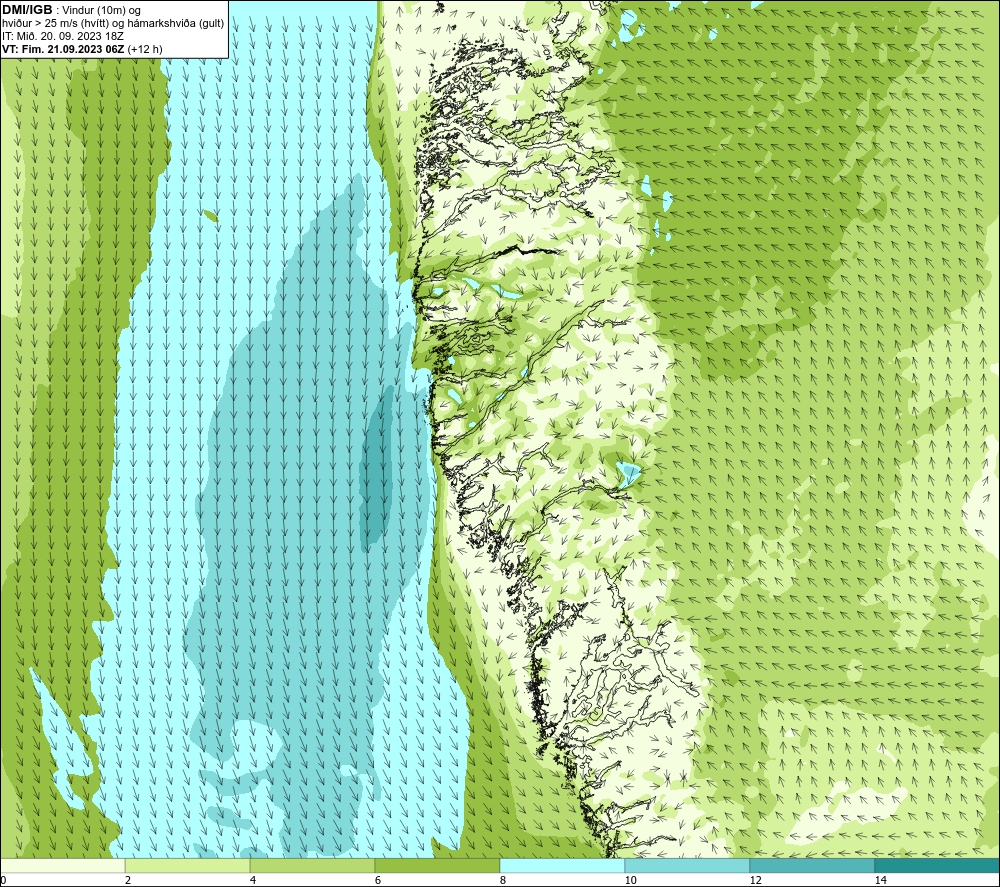Click the "0" label on the wind scale
1000x887 pixels.
(x=3, y=881)
